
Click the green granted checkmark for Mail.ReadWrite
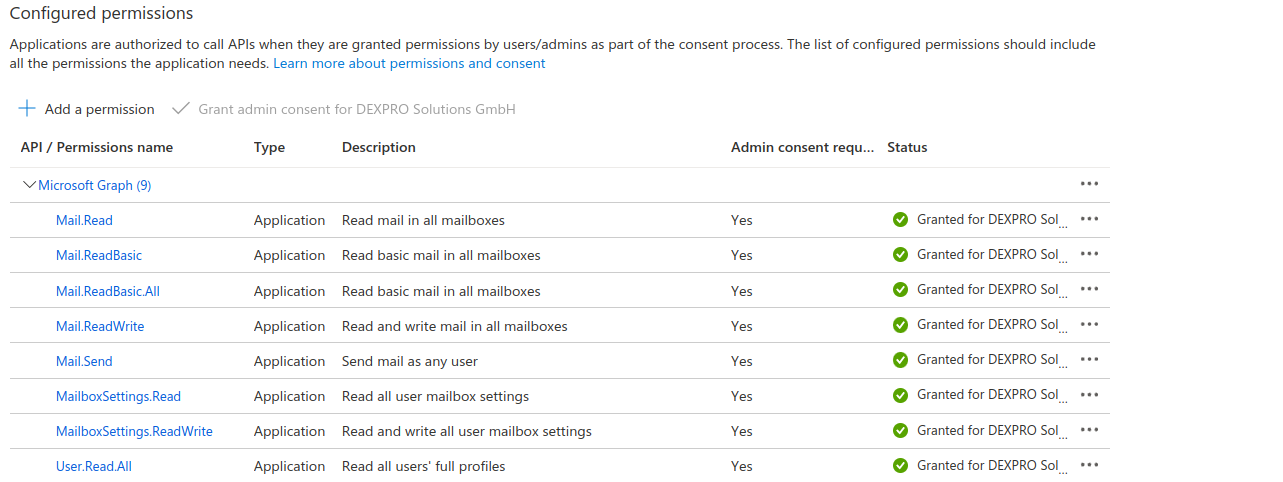point(900,325)
